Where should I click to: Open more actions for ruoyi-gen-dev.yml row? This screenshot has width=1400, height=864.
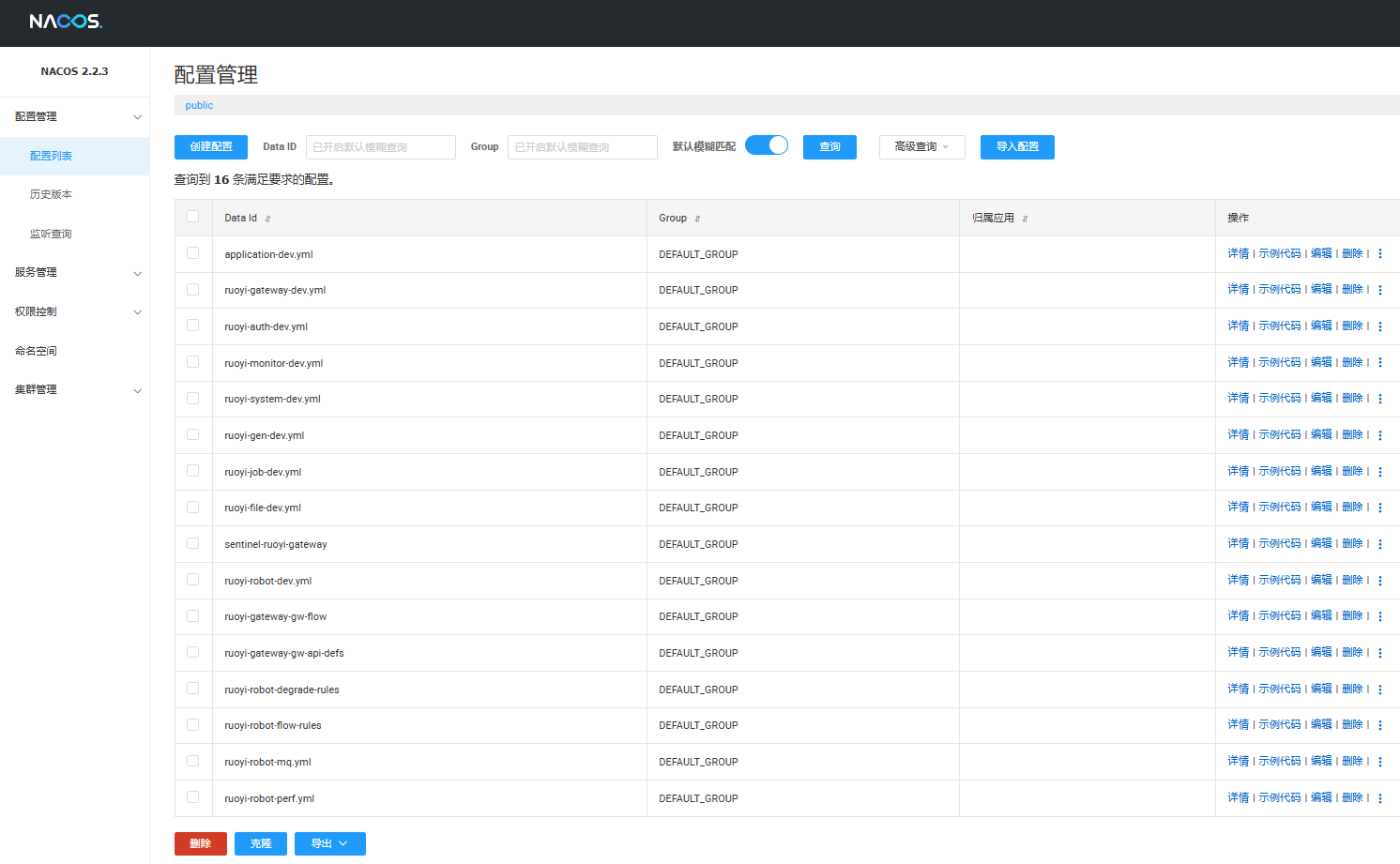pyautogui.click(x=1380, y=435)
